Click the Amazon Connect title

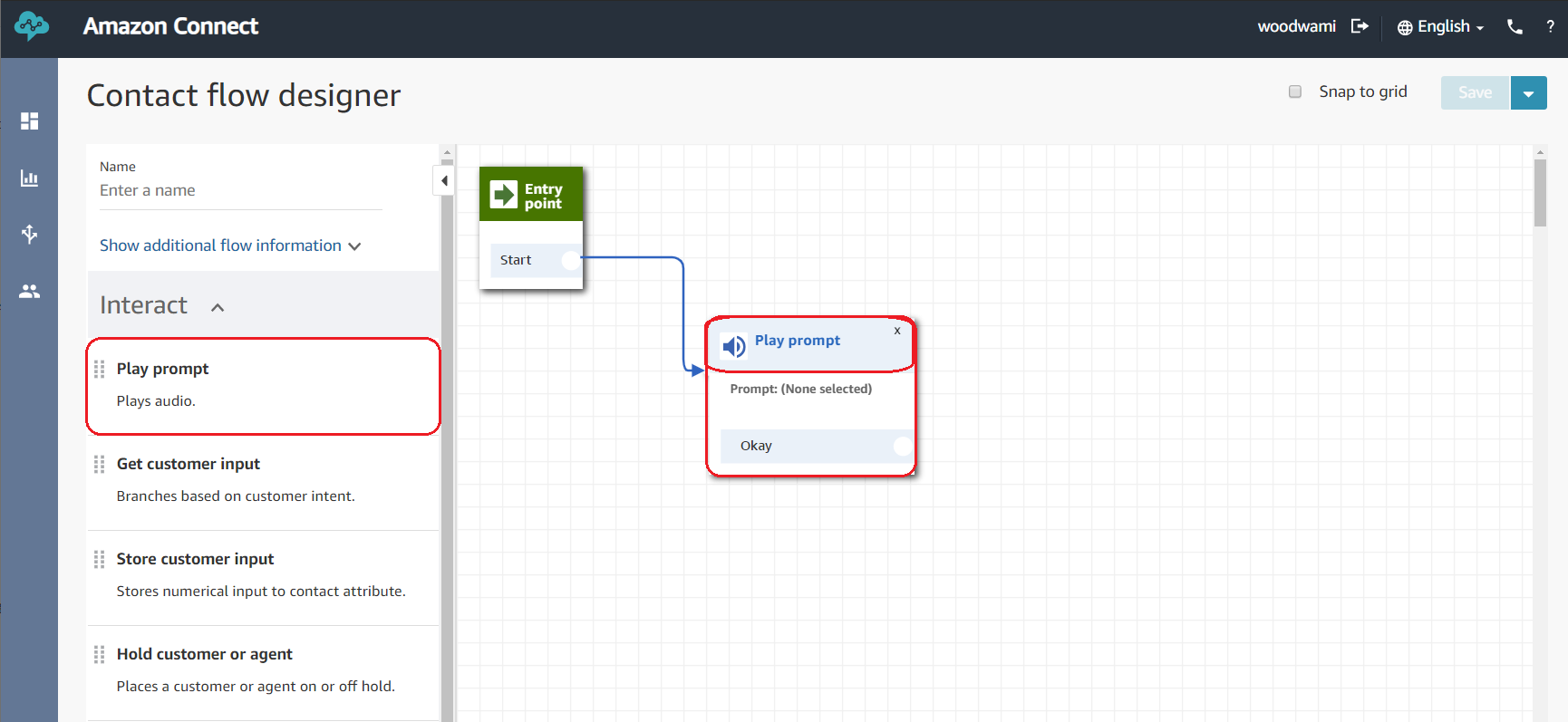170,26
